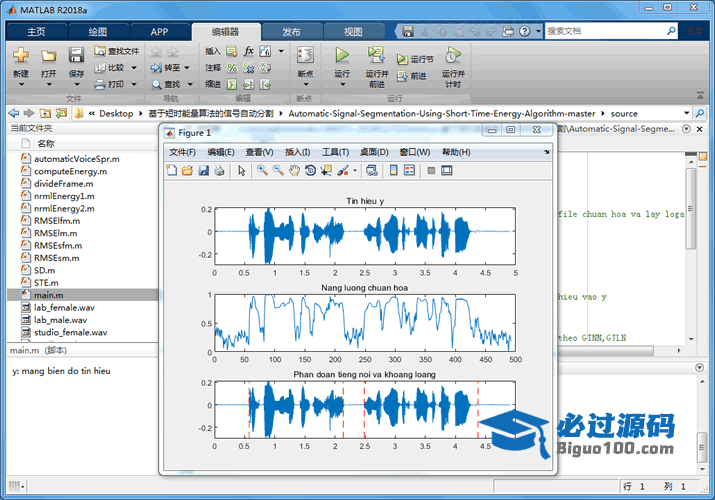Print the figure with the printer icon
715x500 pixels.
point(219,171)
